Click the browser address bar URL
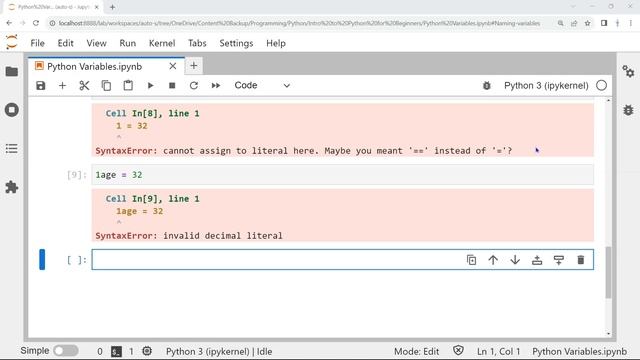This screenshot has width=640, height=360. tap(299, 23)
